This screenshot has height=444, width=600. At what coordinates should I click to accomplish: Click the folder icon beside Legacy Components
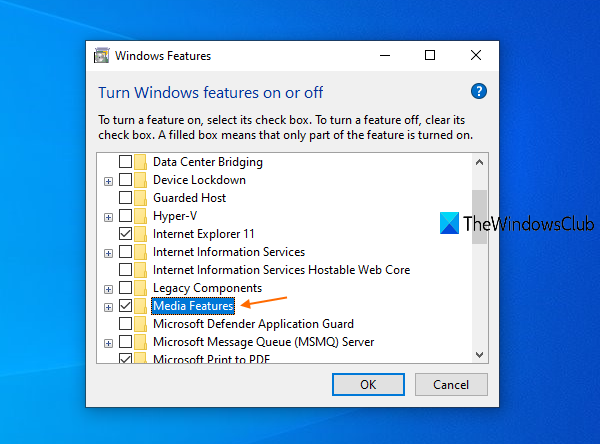point(140,288)
